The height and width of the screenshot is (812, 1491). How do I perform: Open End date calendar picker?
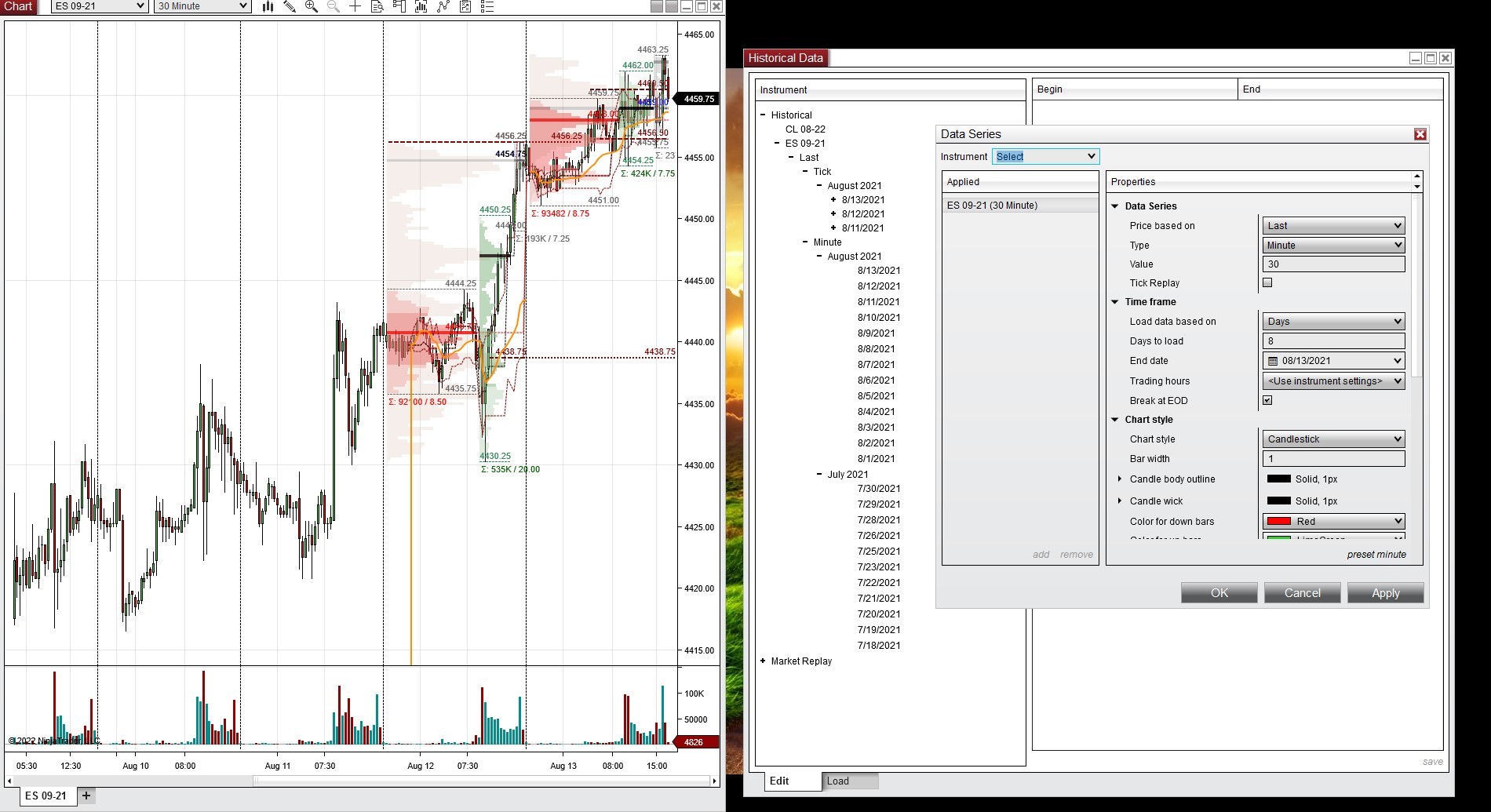pyautogui.click(x=1273, y=361)
